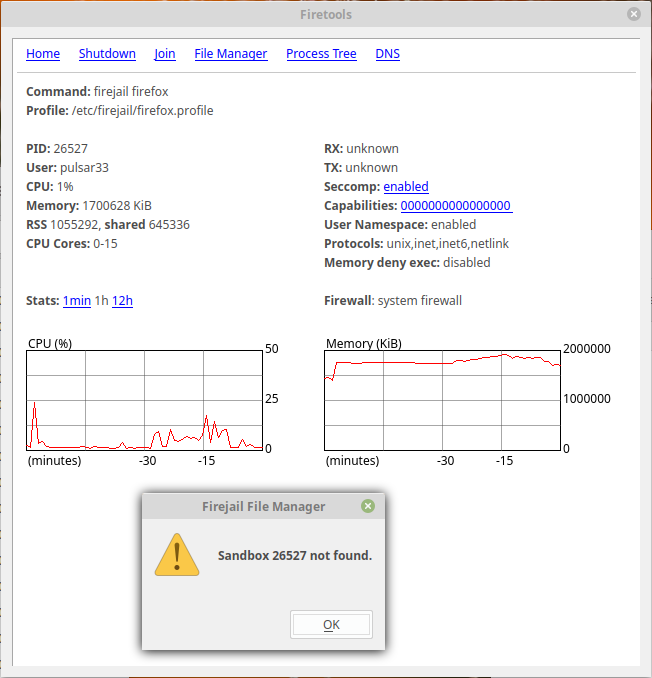This screenshot has height=678, width=652.
Task: Select the Join link
Action: pyautogui.click(x=165, y=54)
